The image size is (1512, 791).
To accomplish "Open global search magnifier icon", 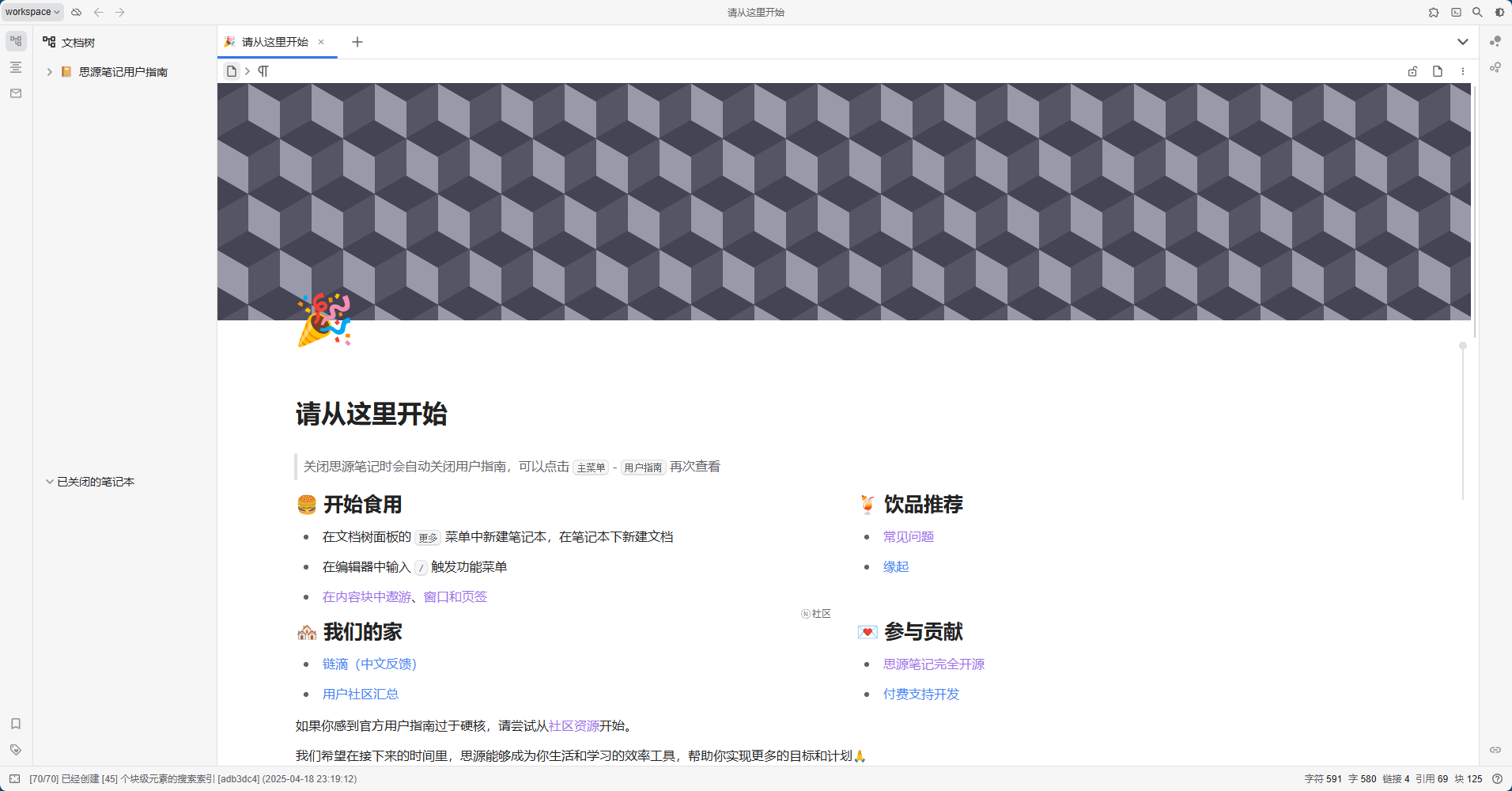I will click(1477, 12).
